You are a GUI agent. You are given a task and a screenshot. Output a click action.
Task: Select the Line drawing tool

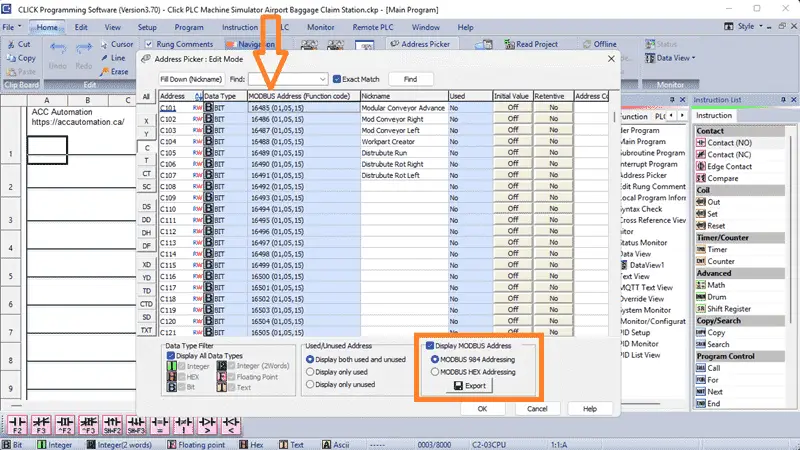(113, 58)
